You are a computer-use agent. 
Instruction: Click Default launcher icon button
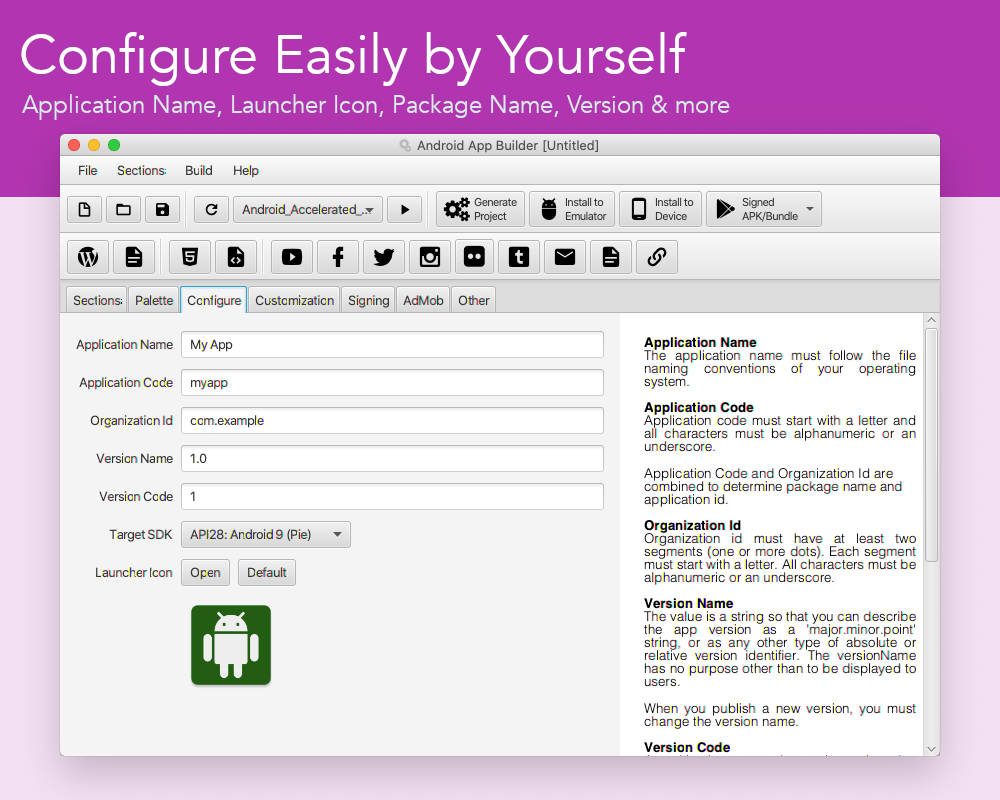(267, 572)
